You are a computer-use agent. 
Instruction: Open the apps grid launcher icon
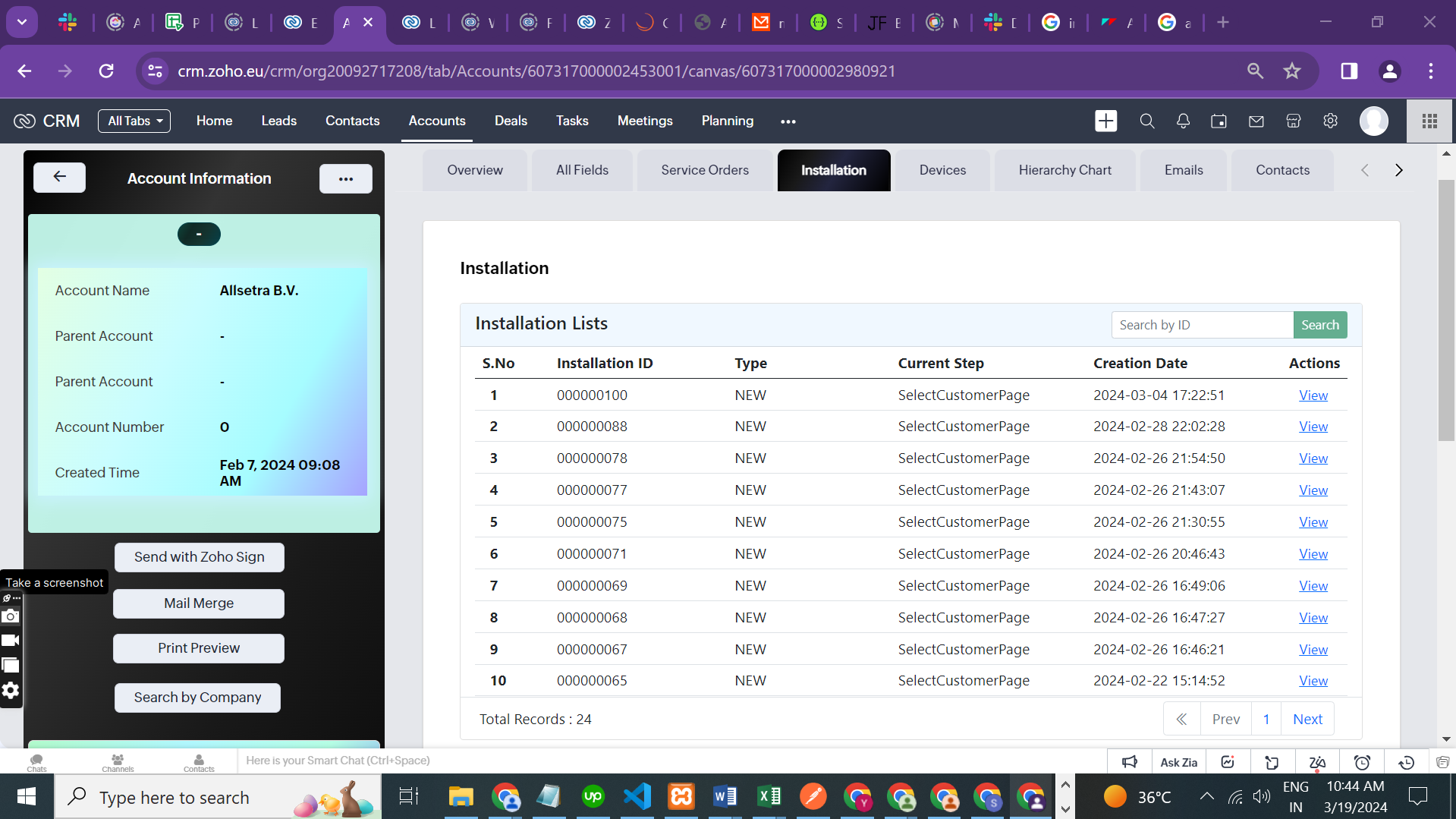click(1429, 121)
